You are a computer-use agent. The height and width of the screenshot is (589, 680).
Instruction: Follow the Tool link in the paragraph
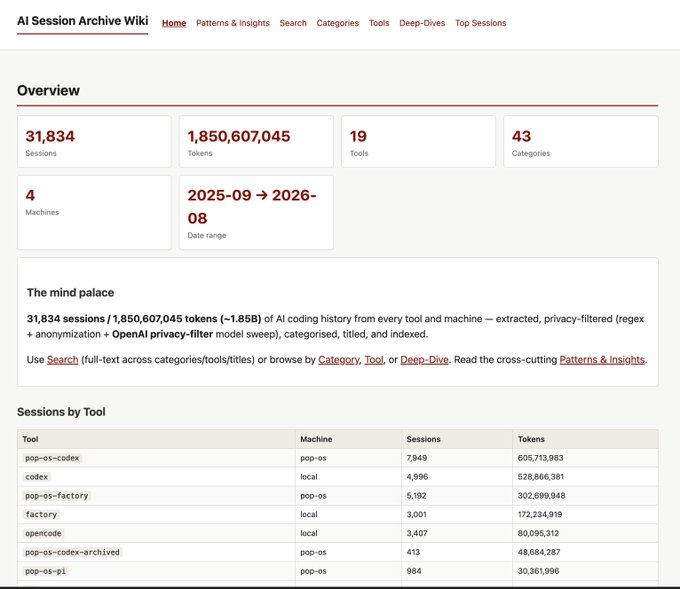[374, 360]
